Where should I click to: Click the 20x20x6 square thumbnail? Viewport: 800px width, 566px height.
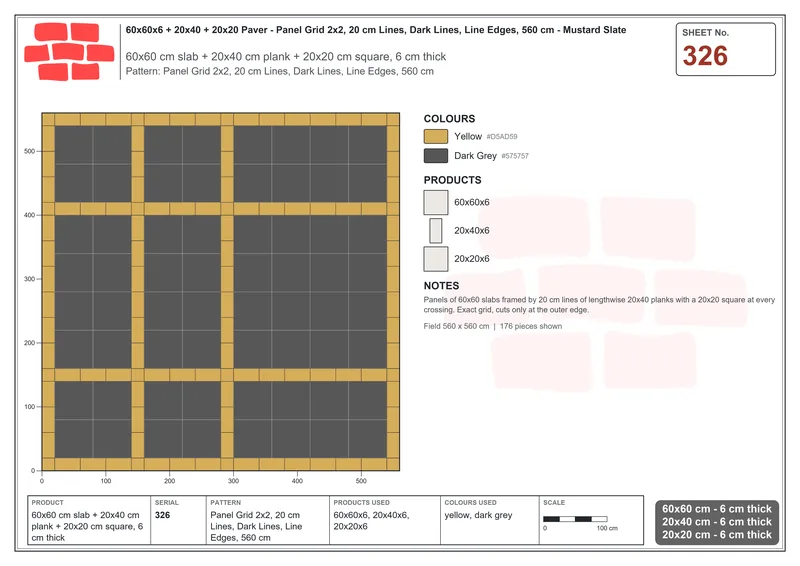coord(436,259)
